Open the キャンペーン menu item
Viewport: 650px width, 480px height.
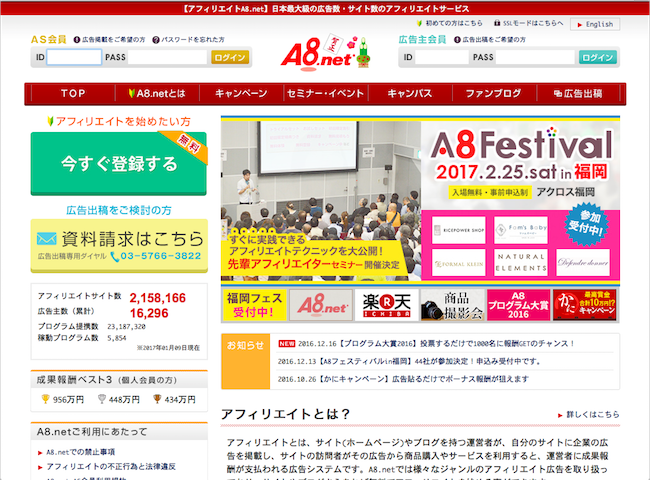click(241, 94)
